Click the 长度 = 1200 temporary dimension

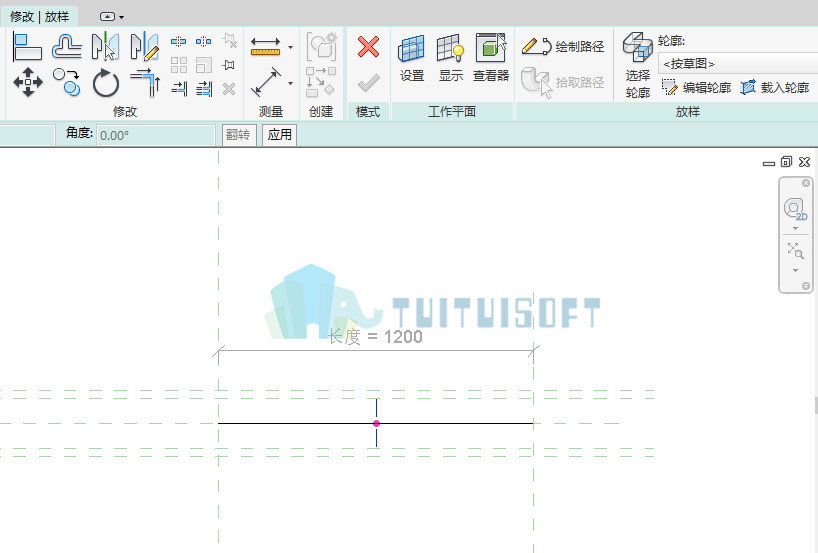coord(375,336)
